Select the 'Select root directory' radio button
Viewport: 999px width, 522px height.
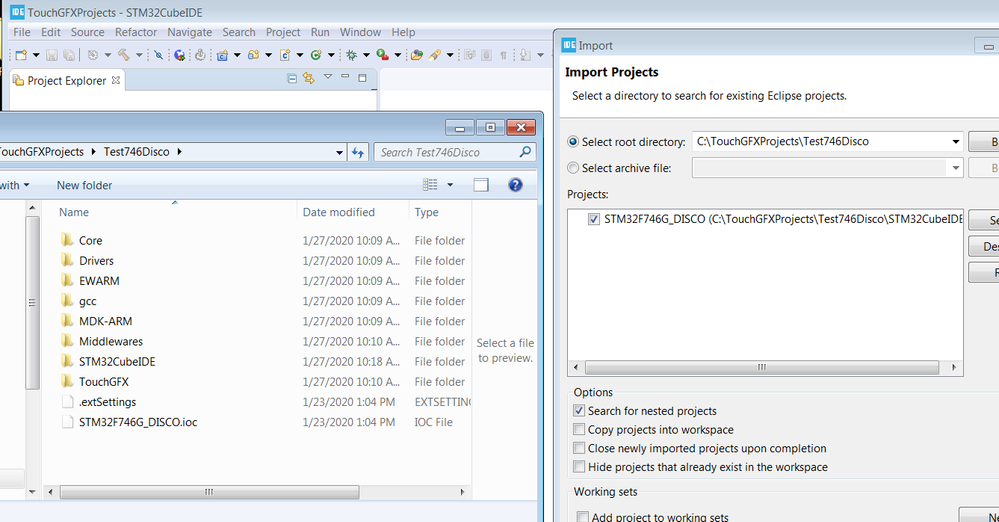click(573, 141)
